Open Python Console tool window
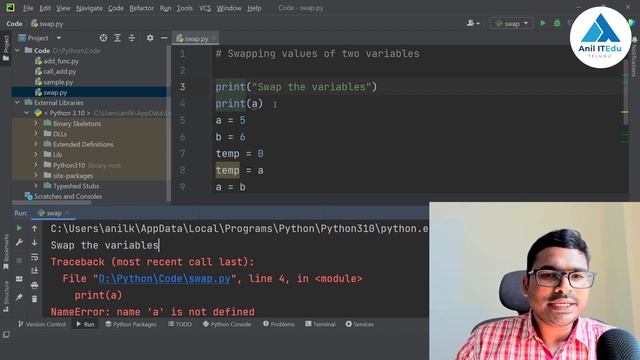Viewport: 640px width, 360px height. click(x=227, y=324)
